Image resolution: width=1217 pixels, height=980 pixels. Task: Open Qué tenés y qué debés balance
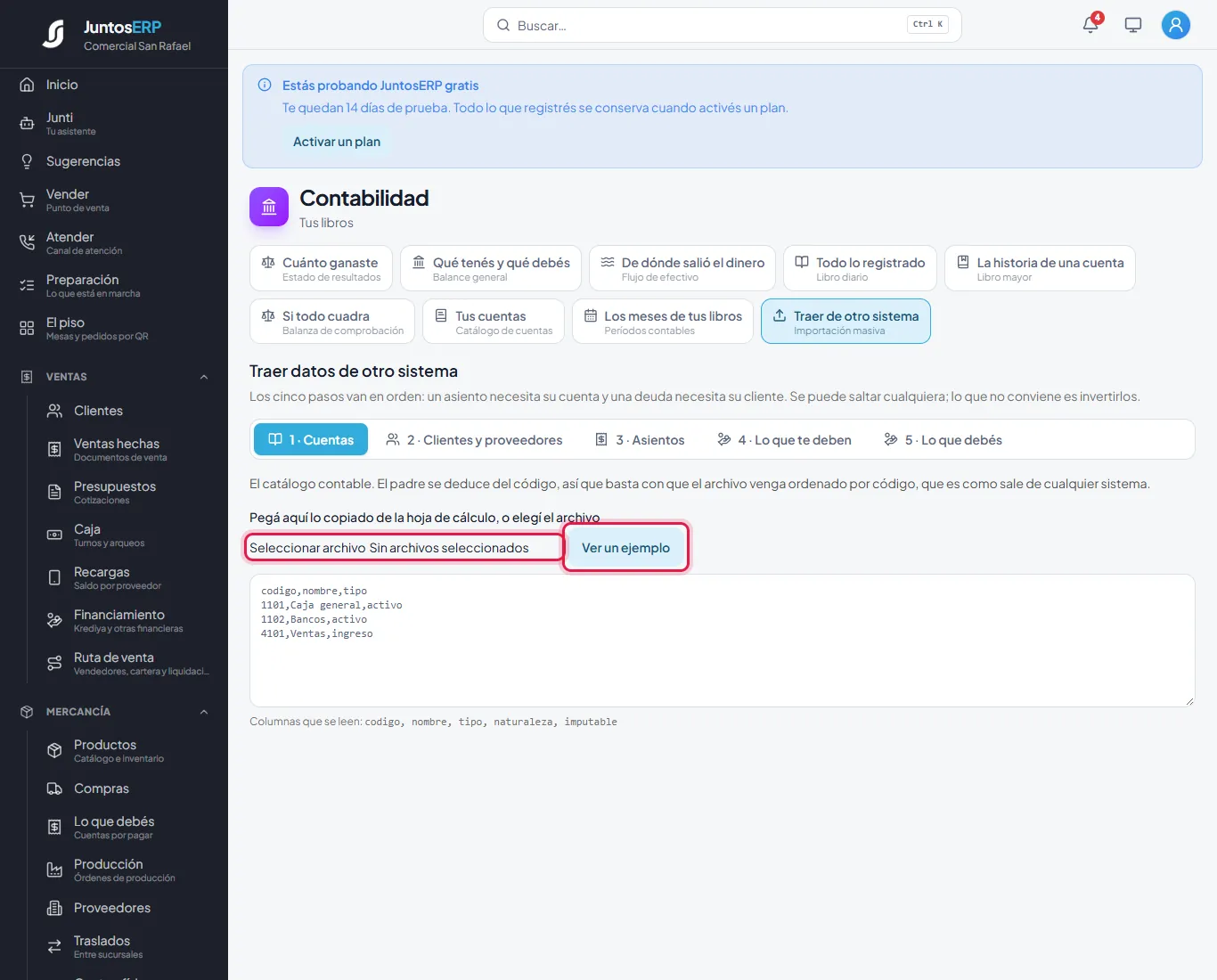(x=491, y=268)
